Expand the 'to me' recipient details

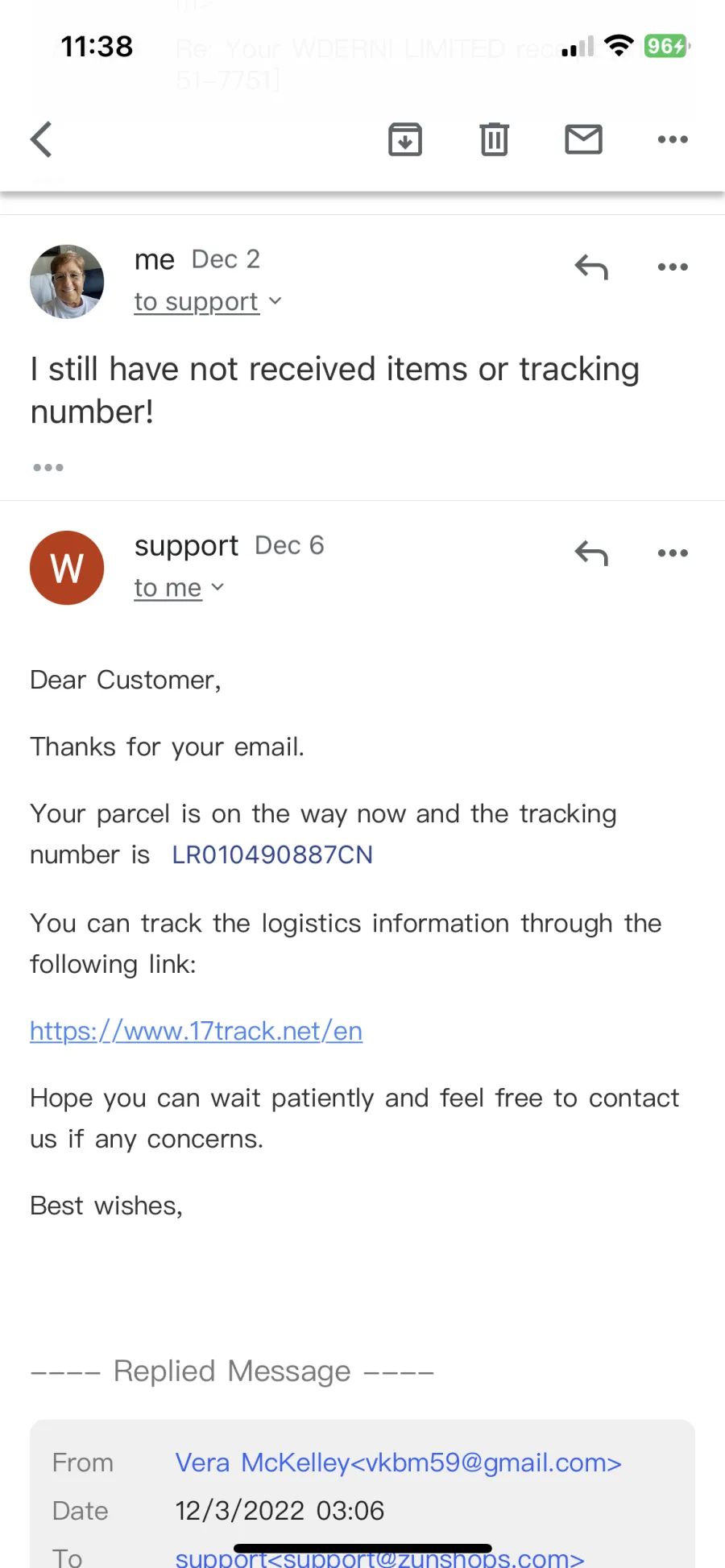179,588
